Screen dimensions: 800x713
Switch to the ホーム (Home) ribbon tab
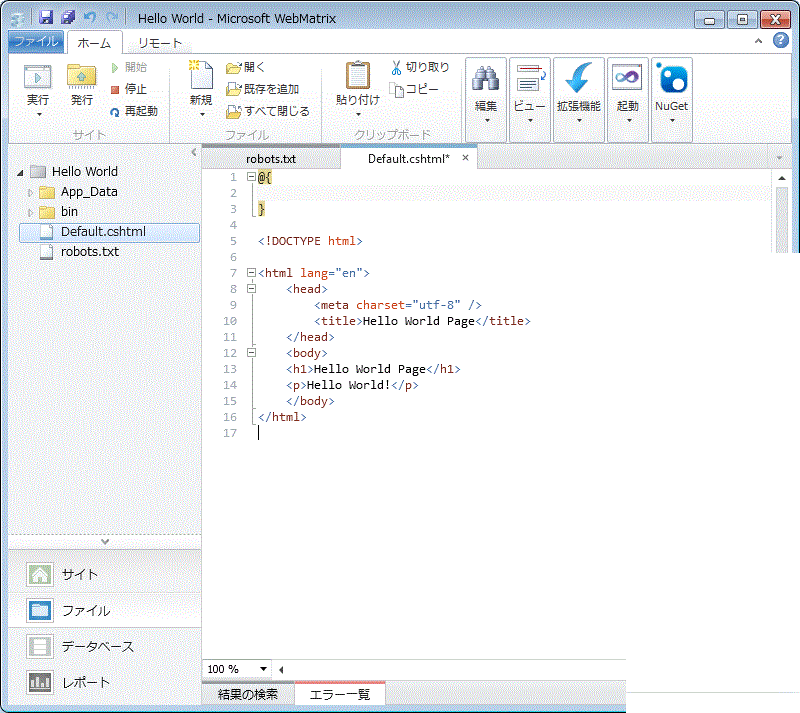pyautogui.click(x=94, y=43)
